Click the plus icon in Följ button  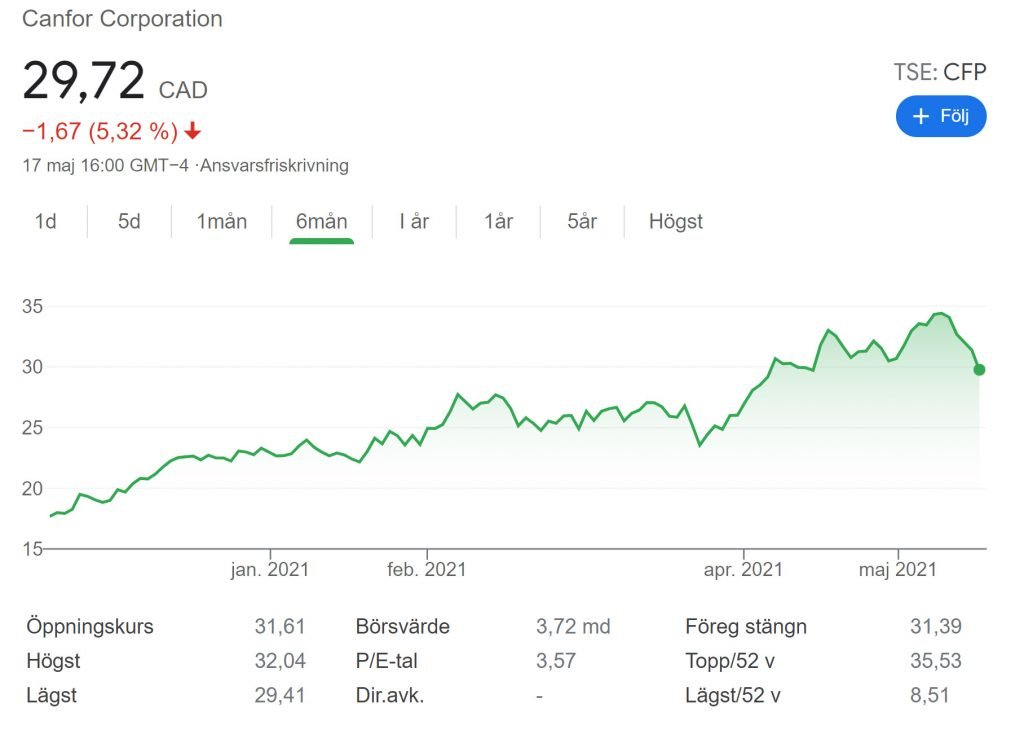[921, 116]
